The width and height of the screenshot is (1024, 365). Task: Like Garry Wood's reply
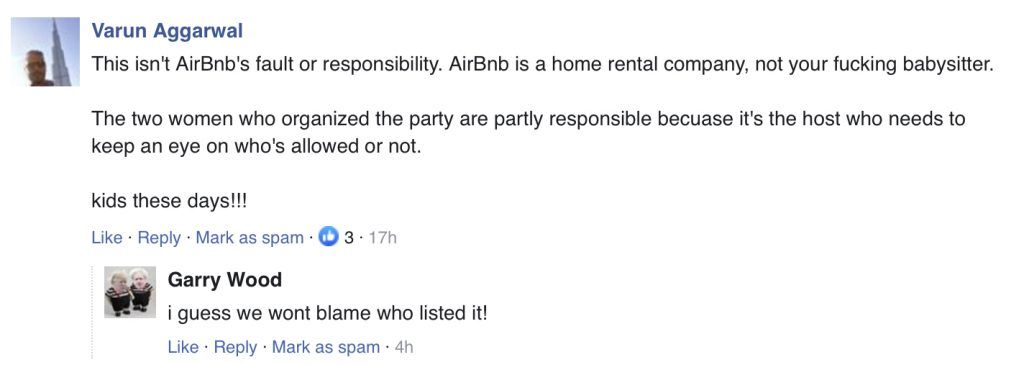tap(183, 347)
